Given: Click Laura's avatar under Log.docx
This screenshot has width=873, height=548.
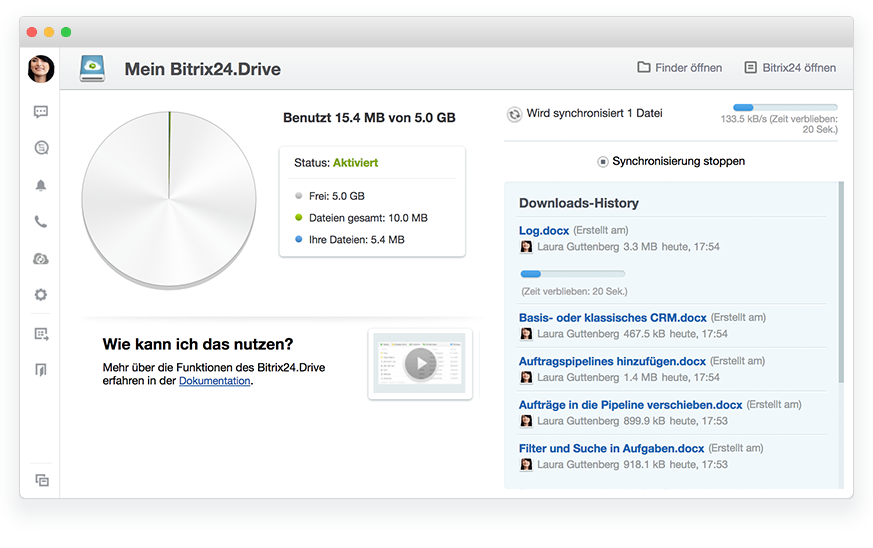Looking at the screenshot, I should 526,247.
